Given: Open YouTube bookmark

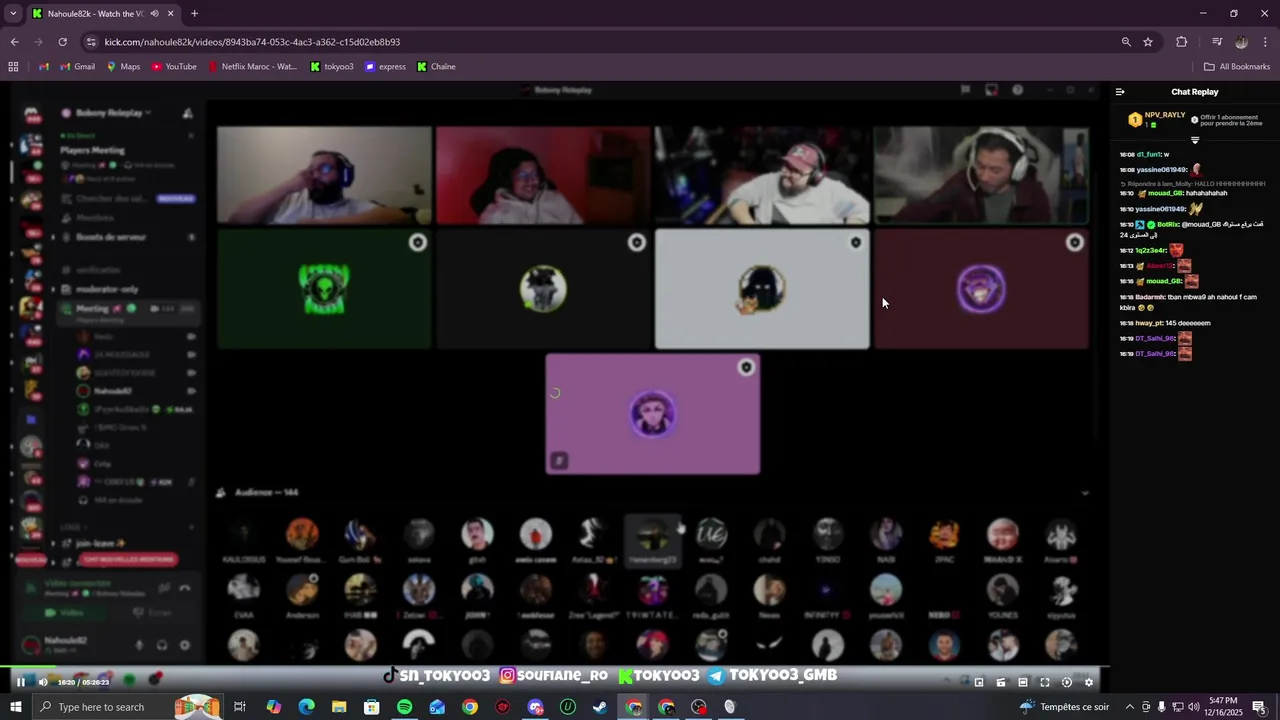Looking at the screenshot, I should tap(174, 67).
